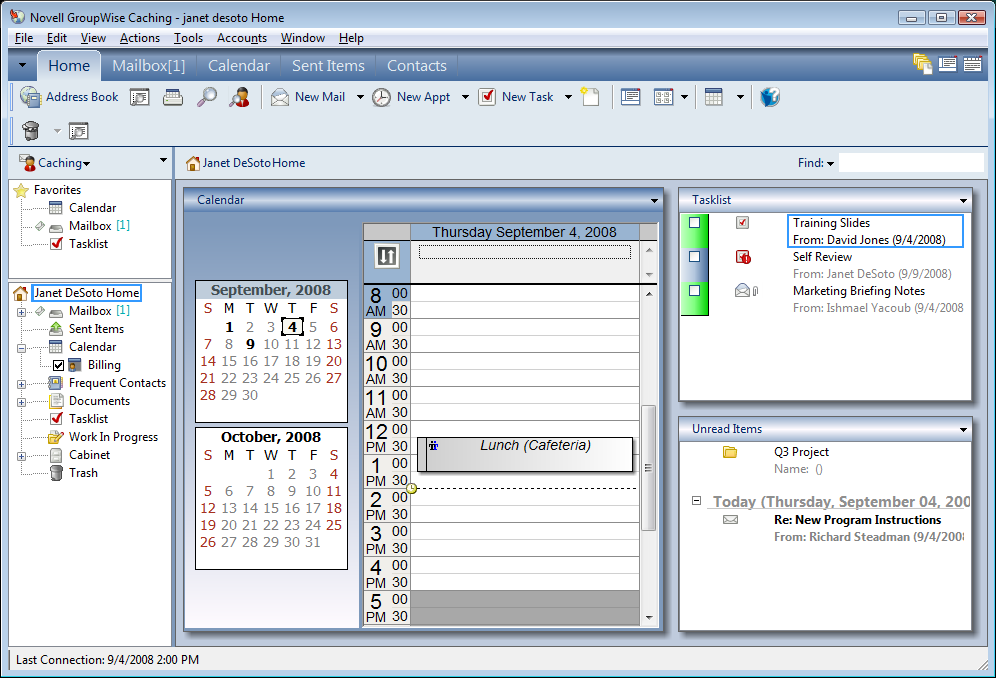Viewport: 996px width, 678px height.
Task: Open the Accounts menu
Action: pos(242,38)
